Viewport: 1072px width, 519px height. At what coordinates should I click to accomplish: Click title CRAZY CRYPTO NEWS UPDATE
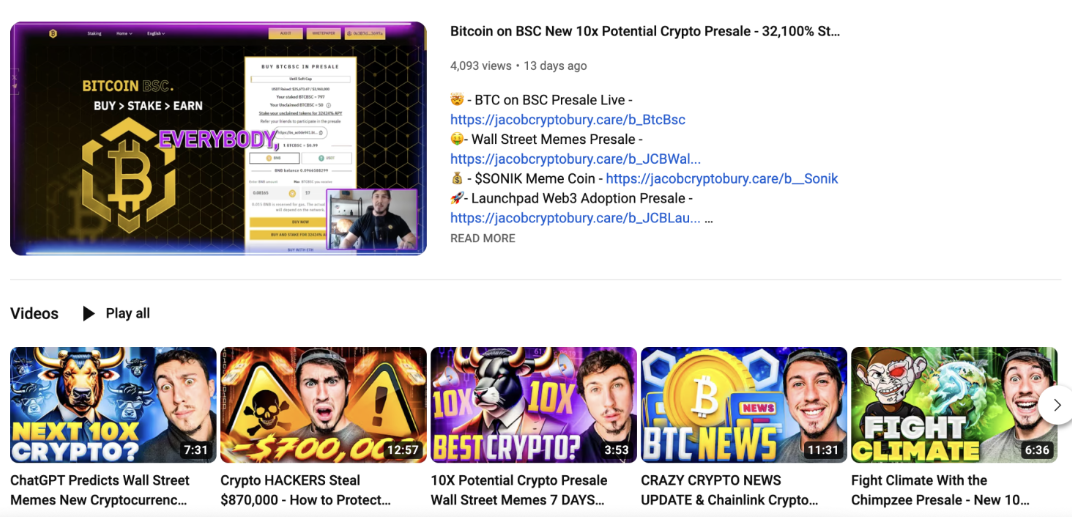(729, 490)
